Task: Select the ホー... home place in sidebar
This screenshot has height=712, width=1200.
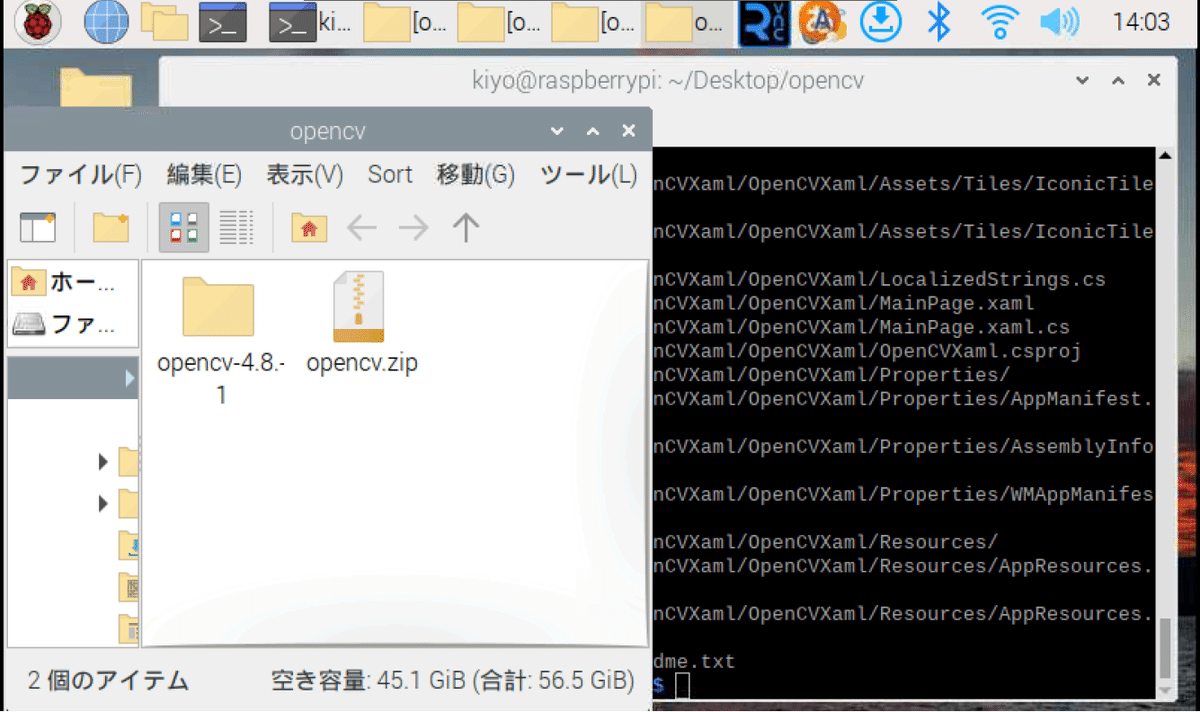Action: (73, 282)
